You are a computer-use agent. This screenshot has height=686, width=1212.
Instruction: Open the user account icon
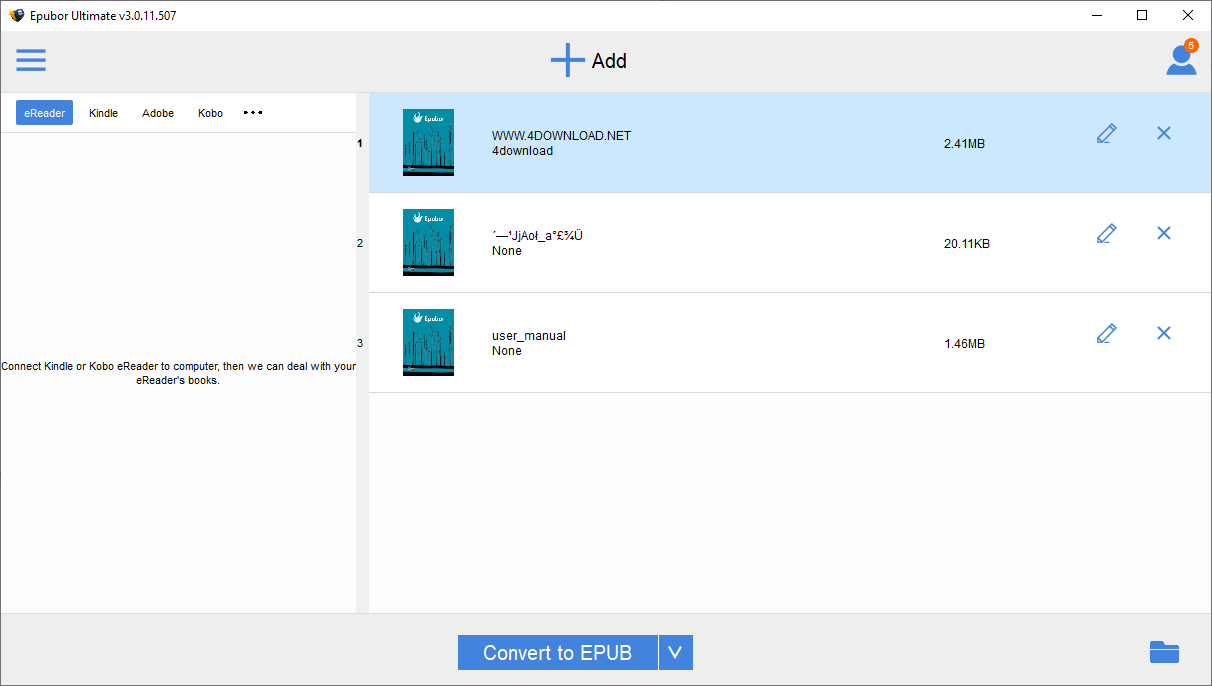click(1181, 60)
